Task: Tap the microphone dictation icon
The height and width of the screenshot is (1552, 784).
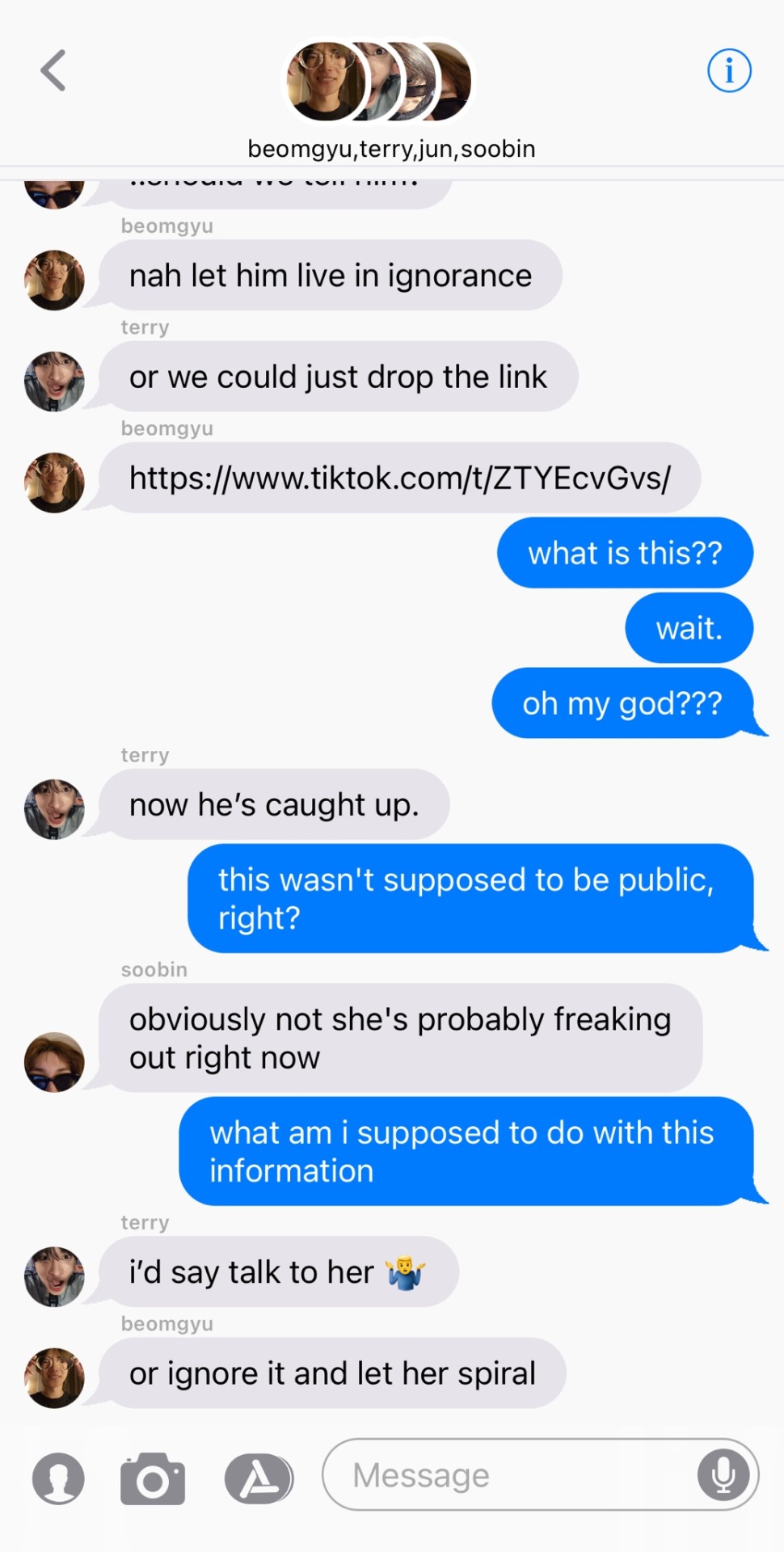Action: 723,1474
